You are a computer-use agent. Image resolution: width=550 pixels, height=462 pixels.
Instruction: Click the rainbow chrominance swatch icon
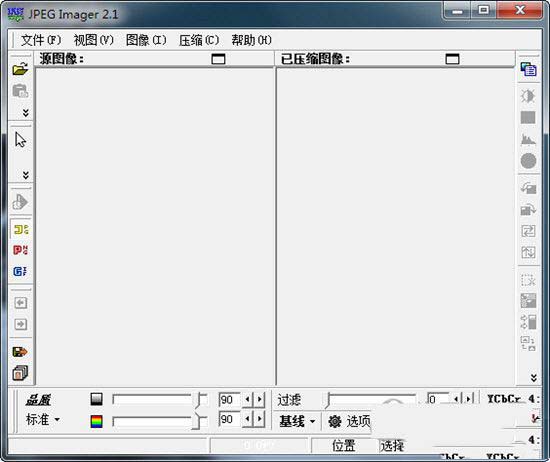point(96,421)
